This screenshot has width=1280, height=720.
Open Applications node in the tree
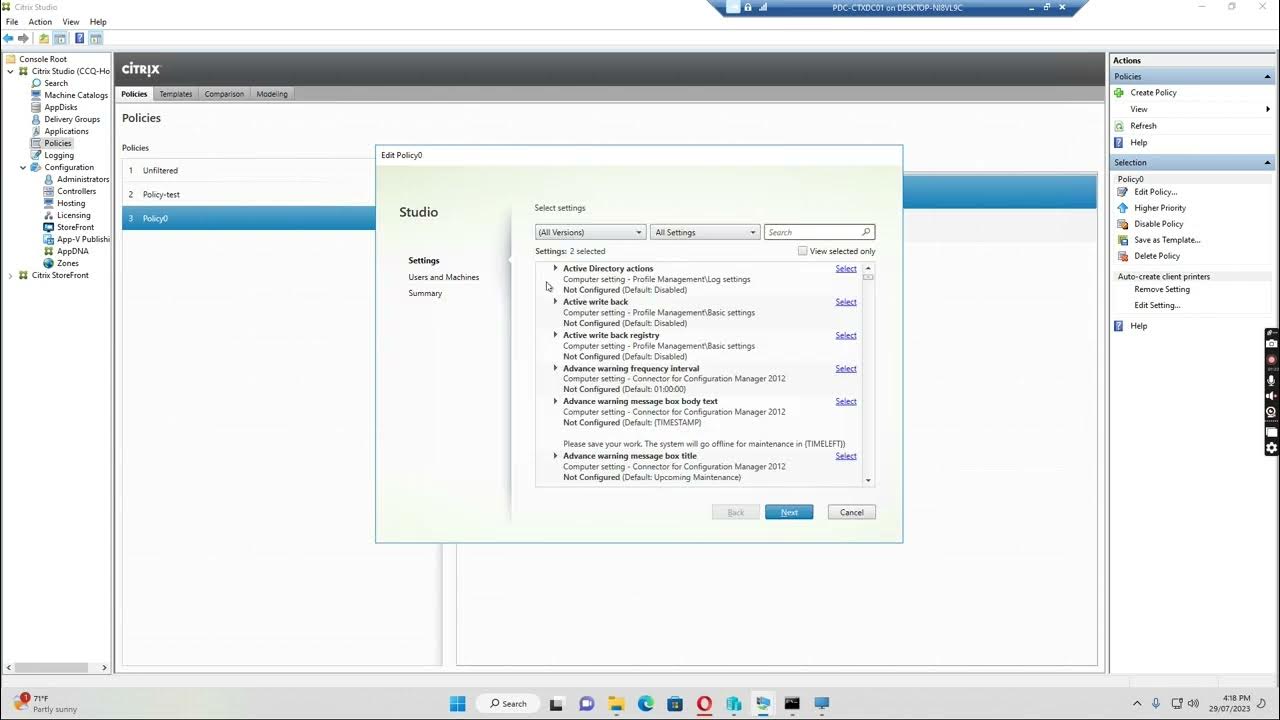point(66,131)
